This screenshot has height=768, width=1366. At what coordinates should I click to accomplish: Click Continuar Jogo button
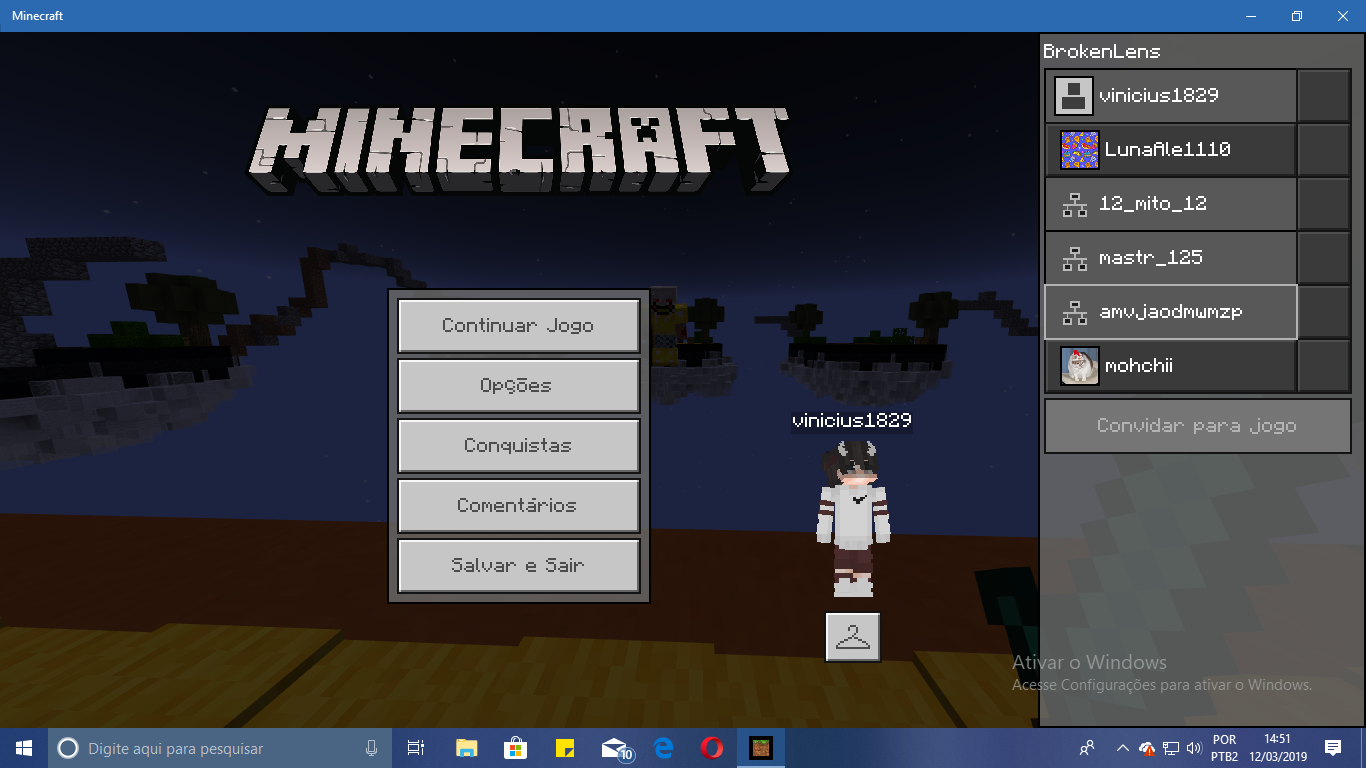click(518, 326)
